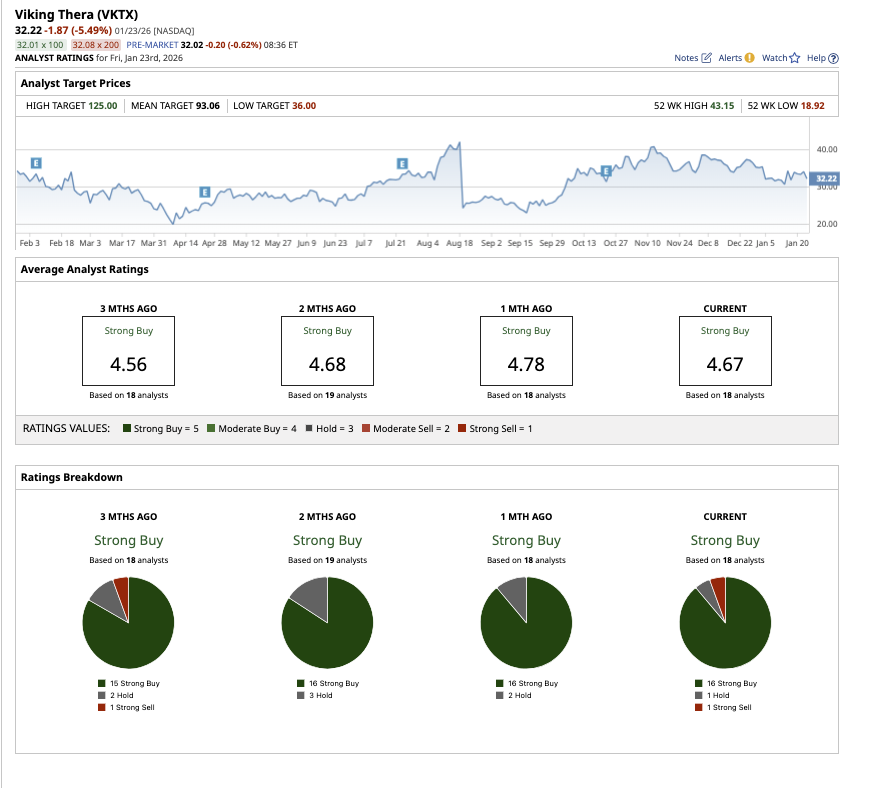Click the Moderate Buy legend swatch

click(211, 428)
